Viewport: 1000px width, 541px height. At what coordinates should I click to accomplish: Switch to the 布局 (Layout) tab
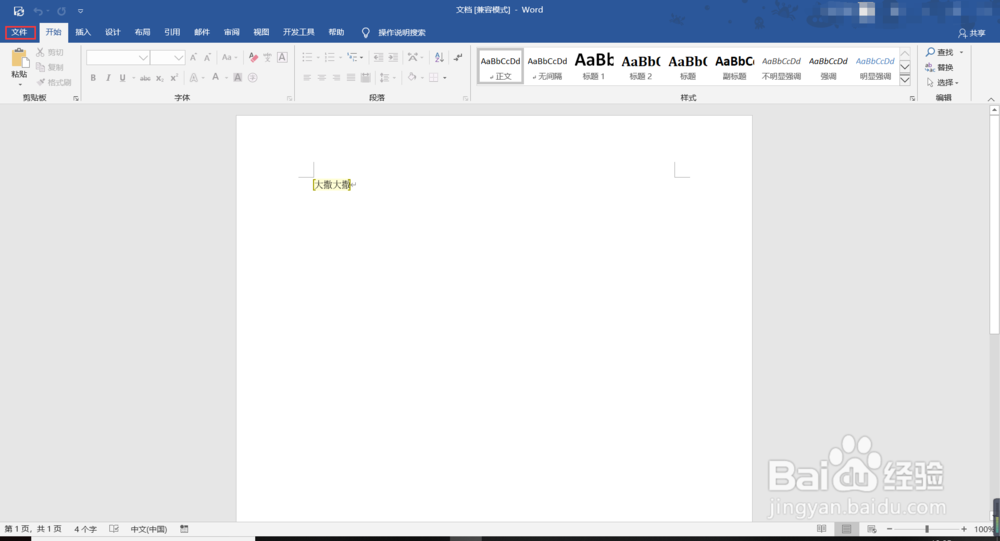pyautogui.click(x=142, y=33)
